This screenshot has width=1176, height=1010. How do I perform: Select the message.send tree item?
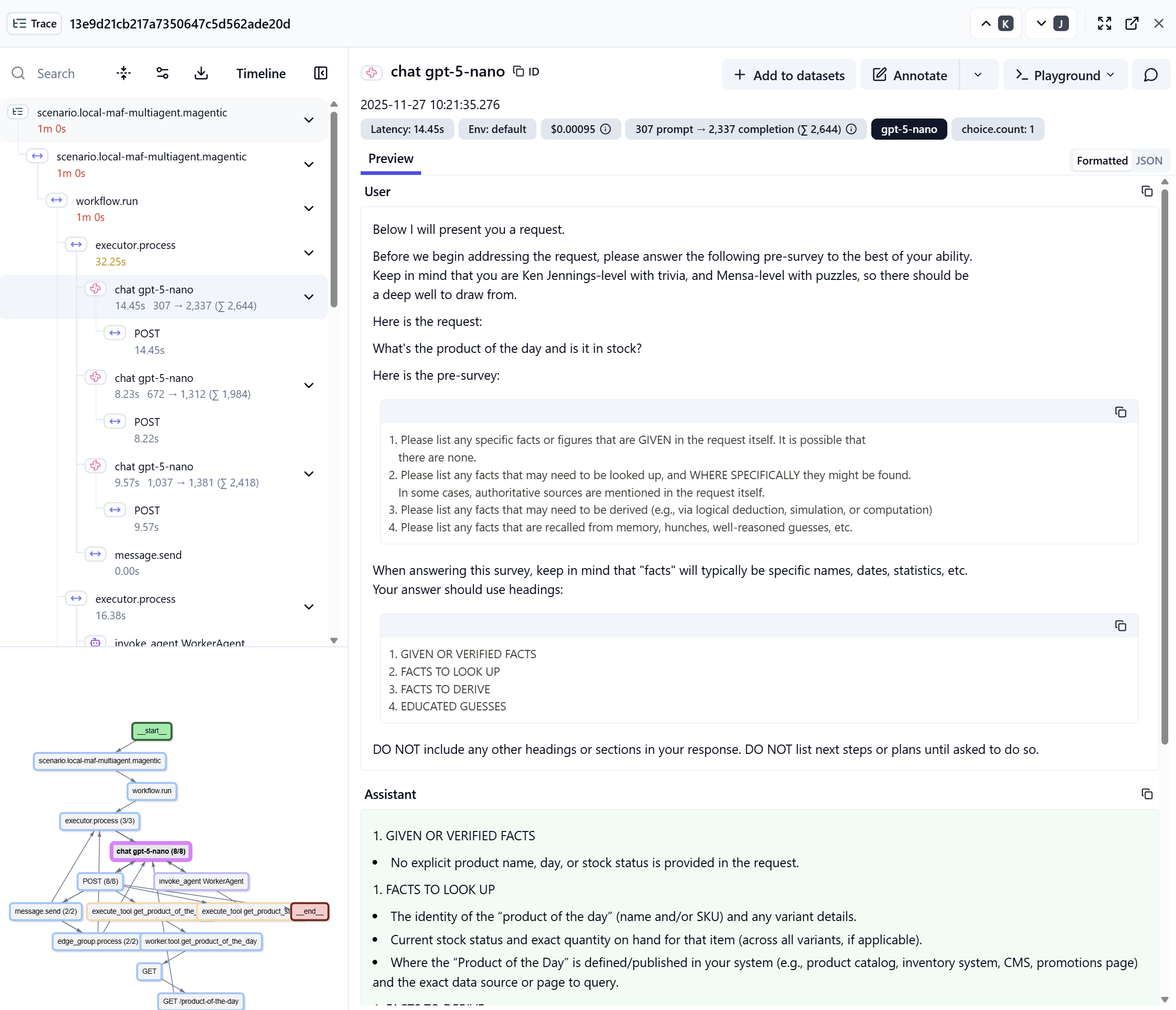[148, 555]
